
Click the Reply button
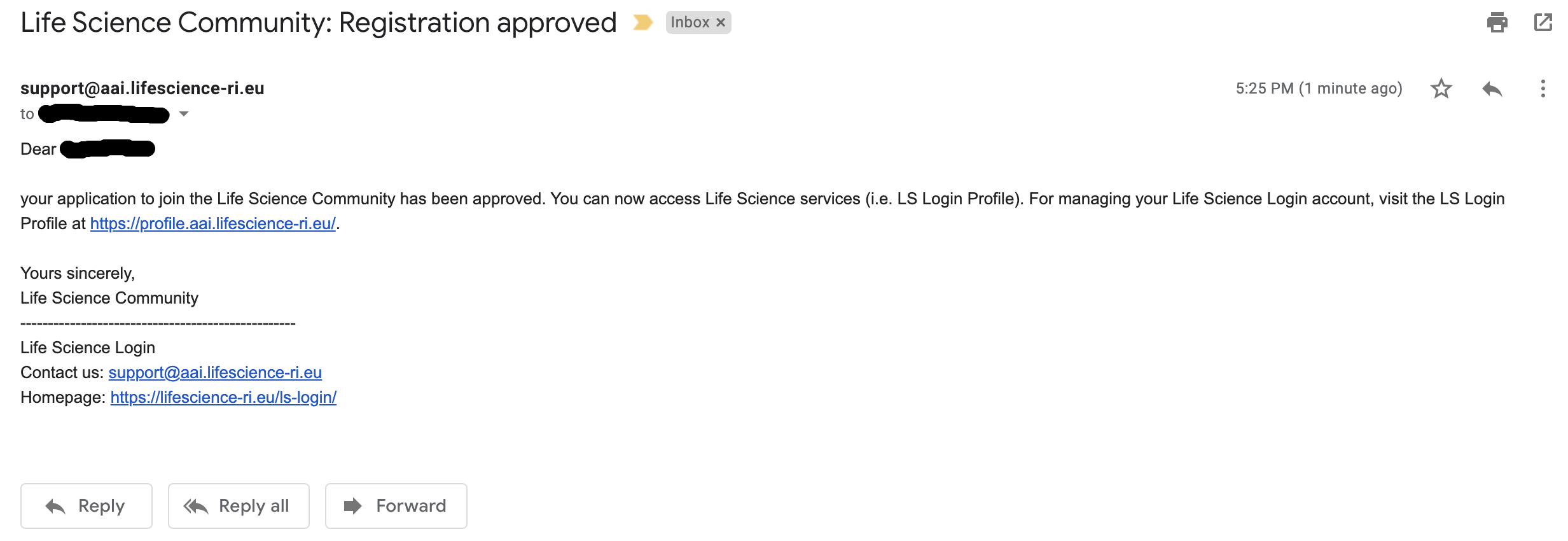pos(87,506)
